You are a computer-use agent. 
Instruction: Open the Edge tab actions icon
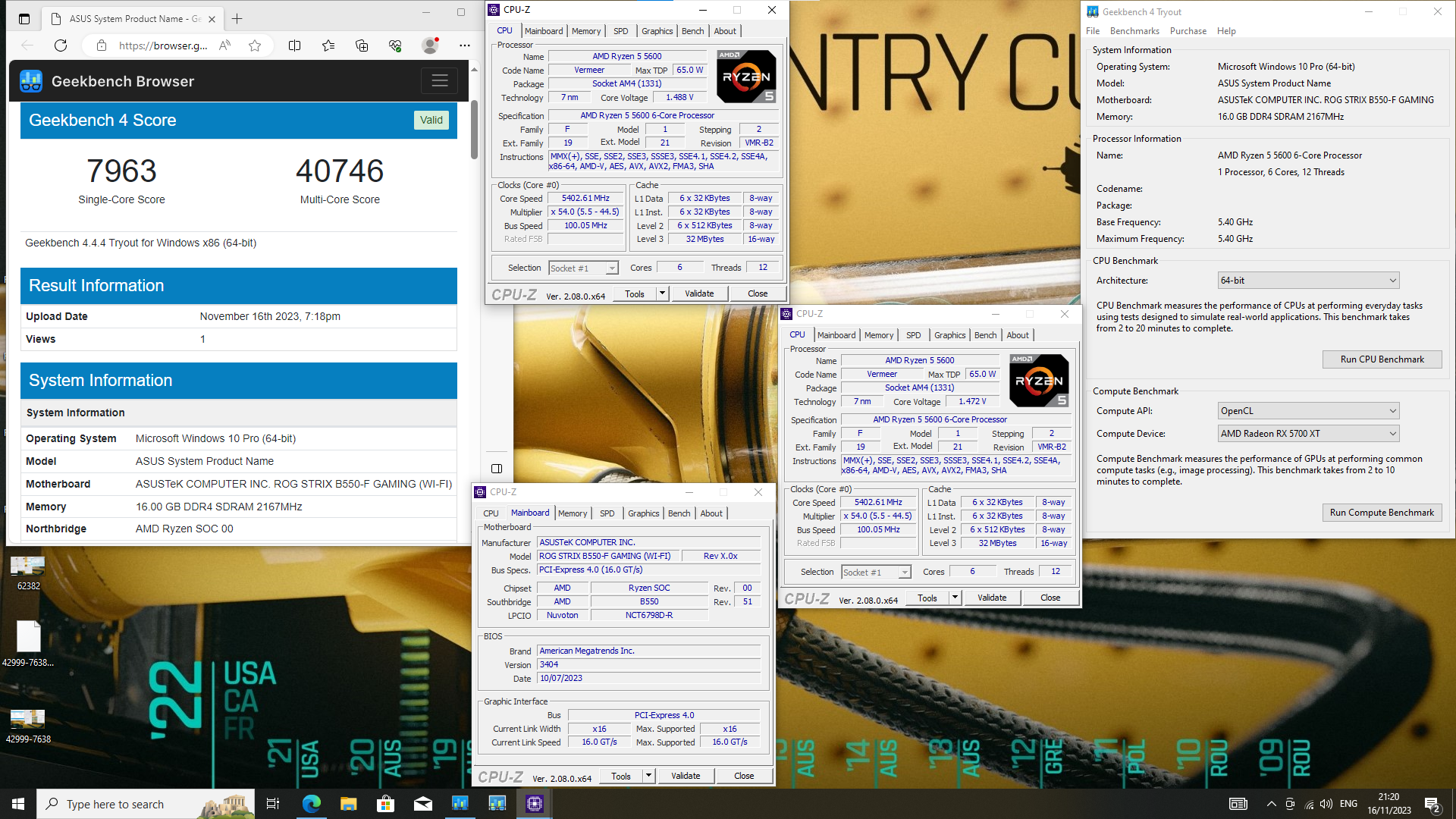coord(24,19)
